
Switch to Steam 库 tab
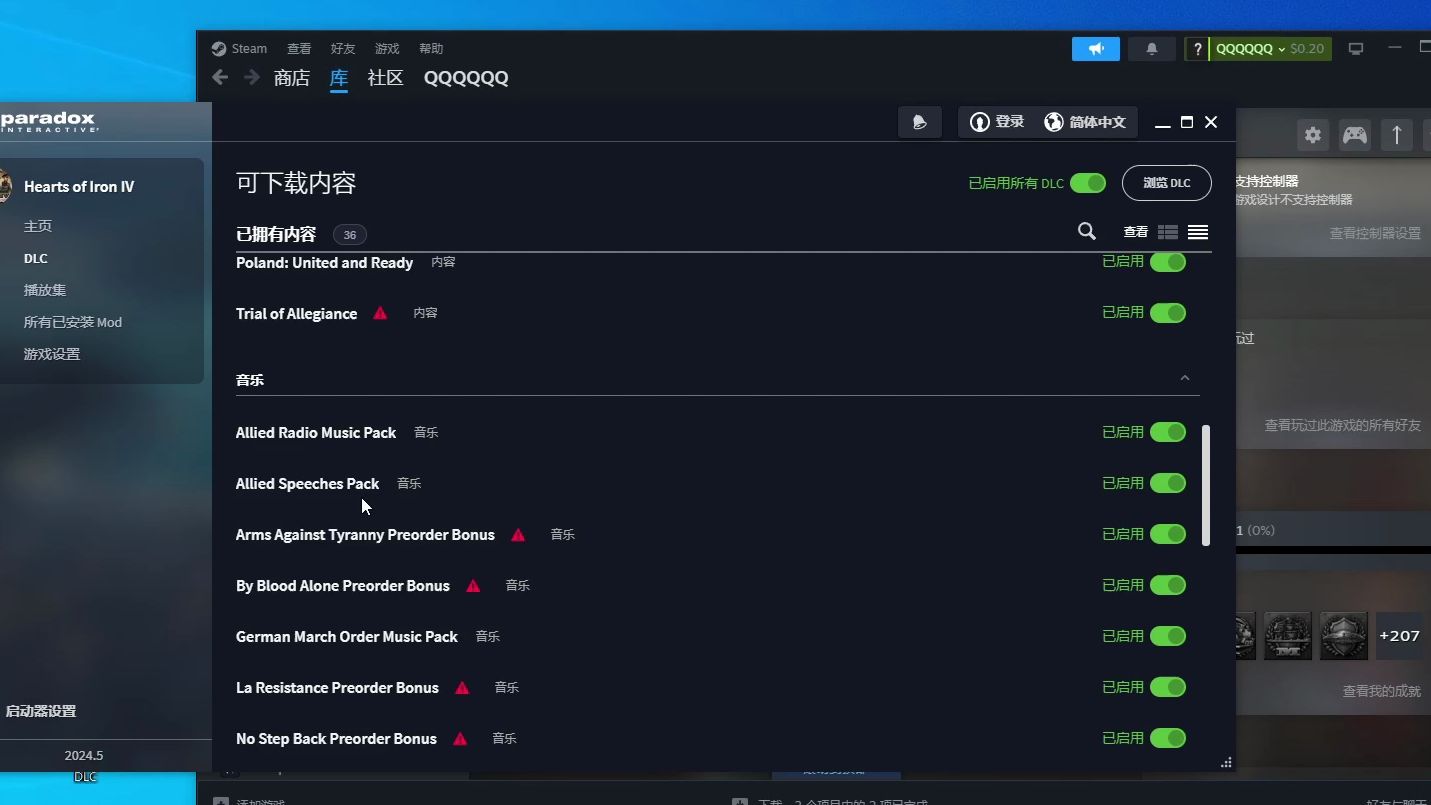click(x=339, y=78)
